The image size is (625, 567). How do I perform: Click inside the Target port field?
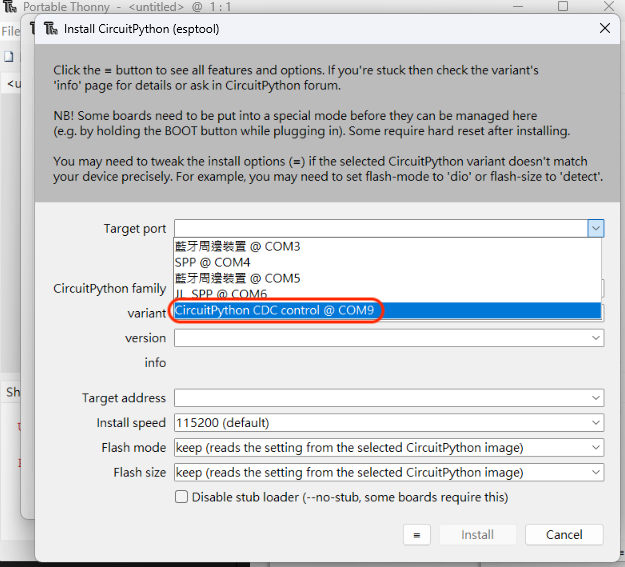coord(381,228)
